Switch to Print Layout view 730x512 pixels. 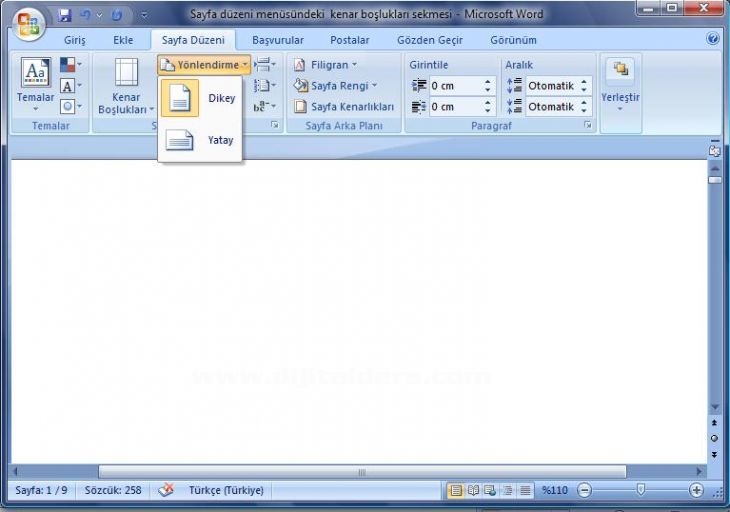[455, 490]
